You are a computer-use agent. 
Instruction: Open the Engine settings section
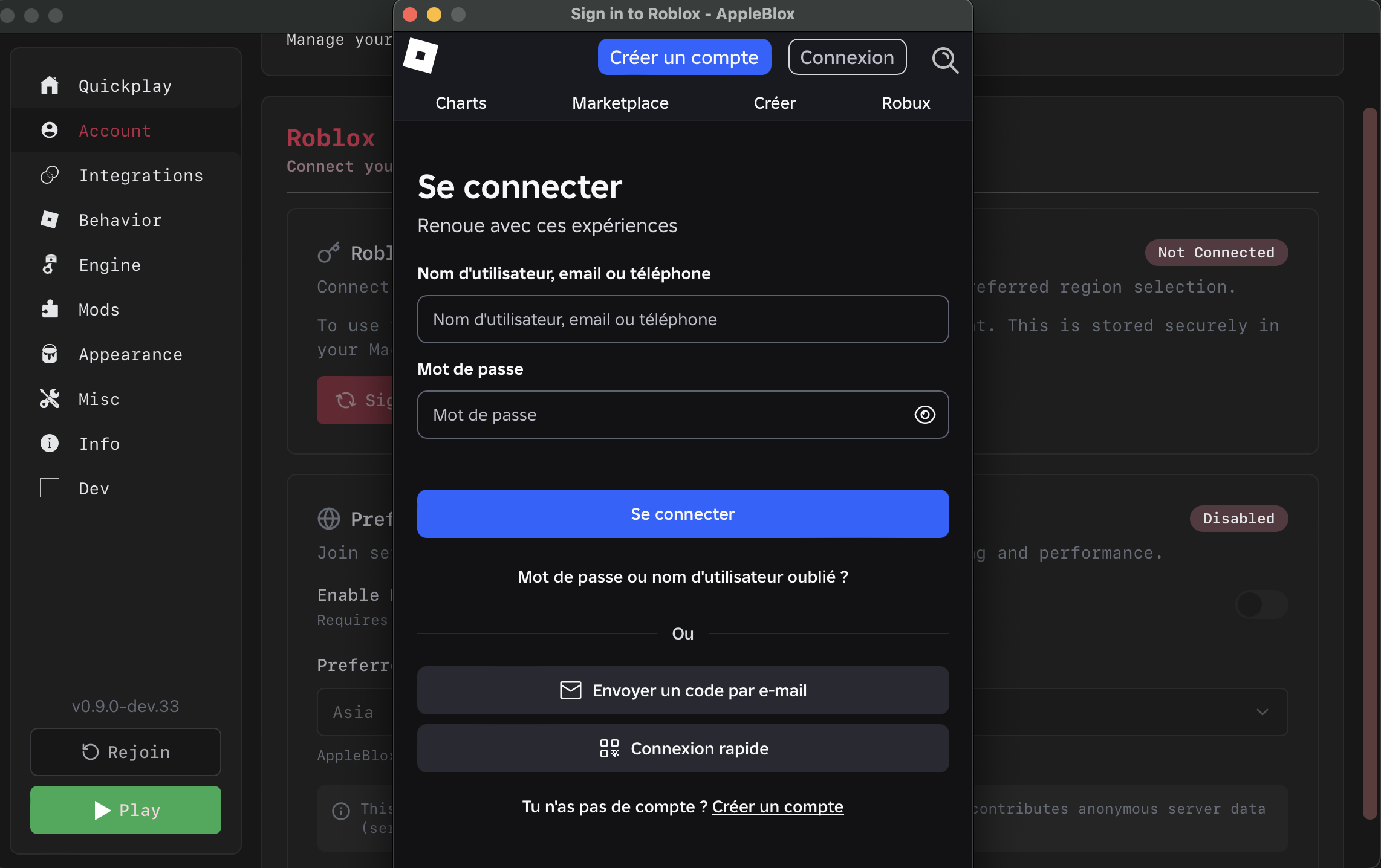[108, 265]
